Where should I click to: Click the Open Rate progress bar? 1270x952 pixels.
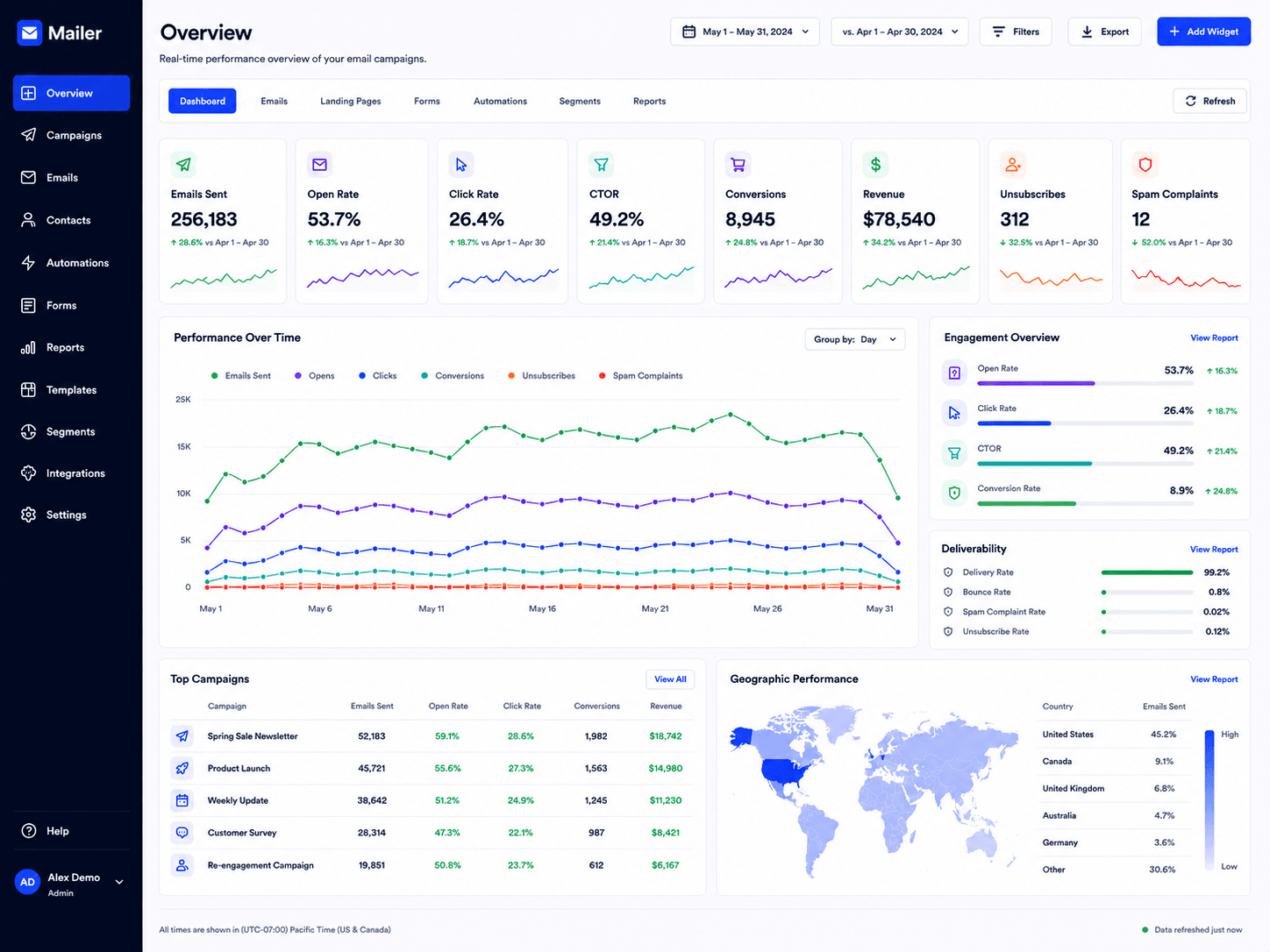click(1086, 383)
